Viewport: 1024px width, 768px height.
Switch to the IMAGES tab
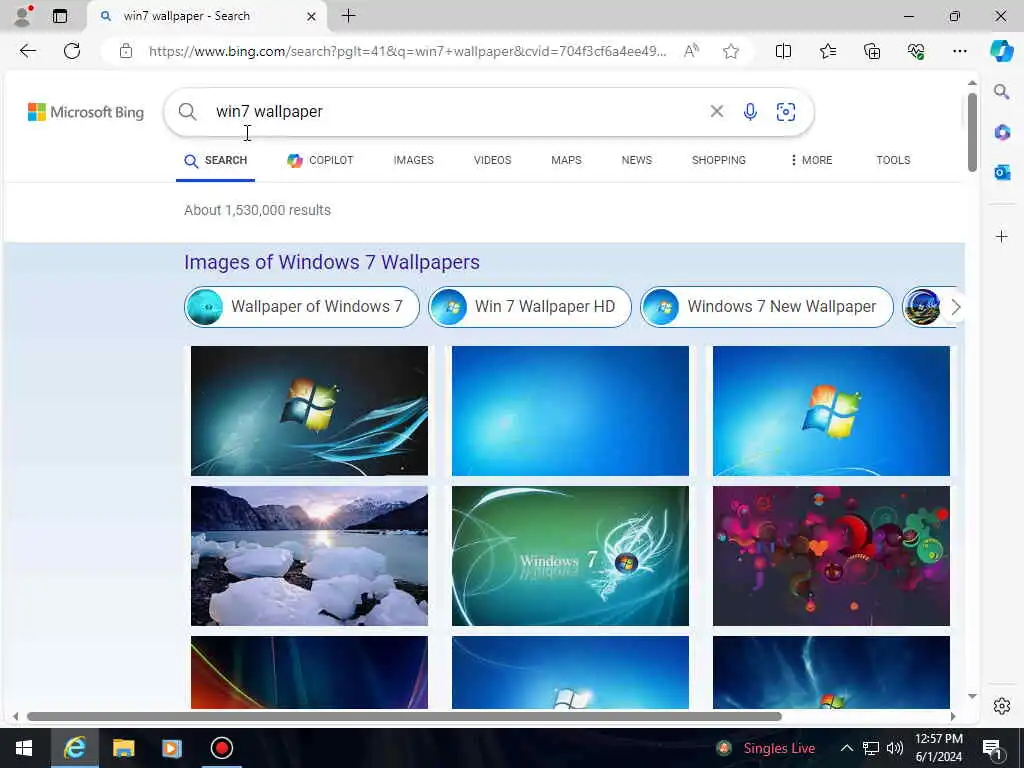(x=413, y=160)
